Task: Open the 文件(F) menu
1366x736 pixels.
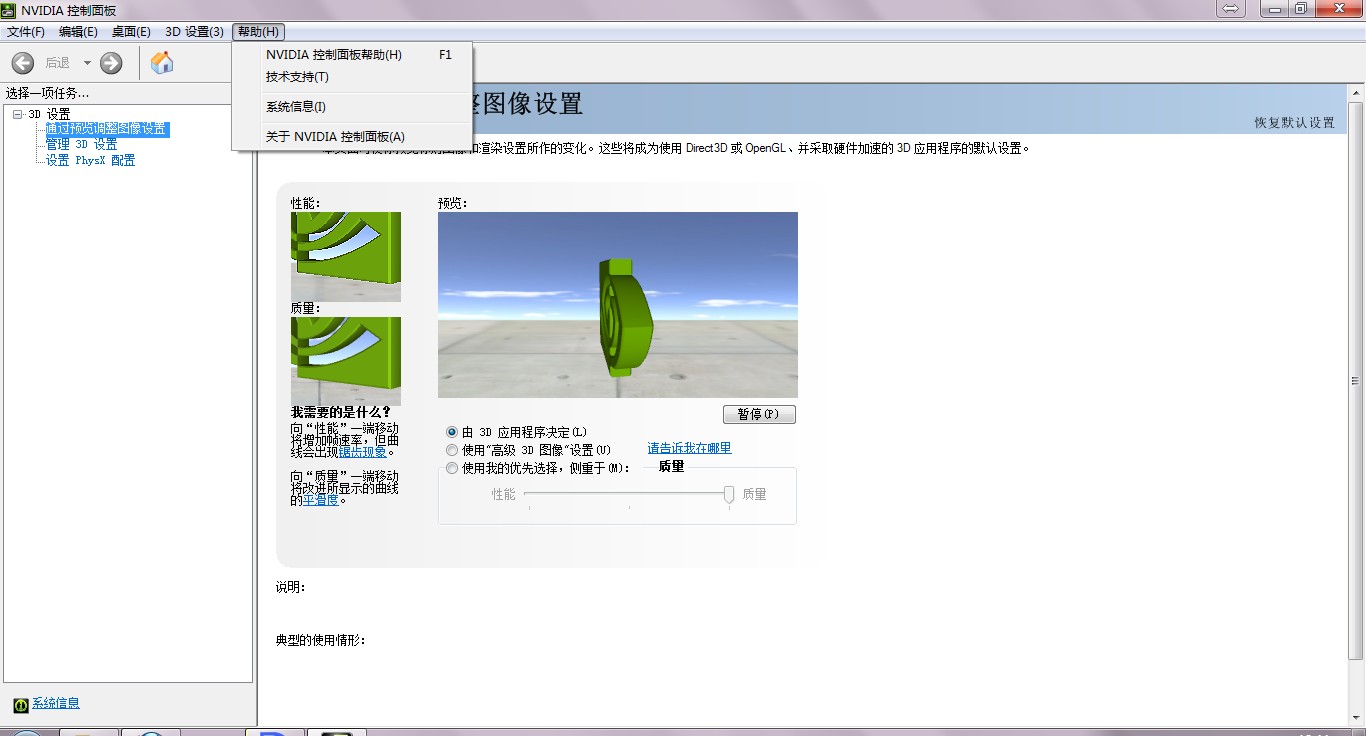Action: 26,32
